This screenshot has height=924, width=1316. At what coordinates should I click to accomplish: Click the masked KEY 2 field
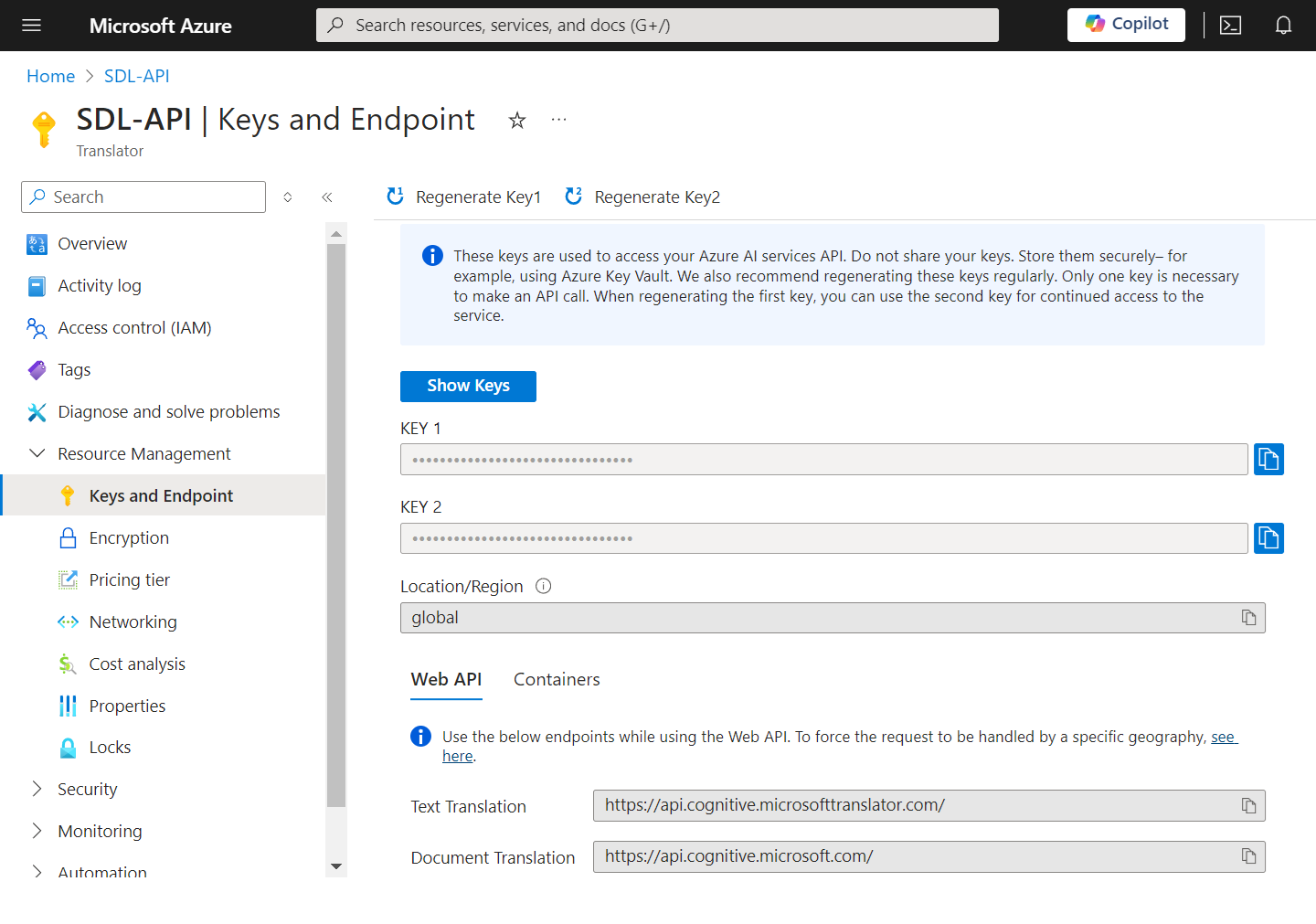[823, 538]
